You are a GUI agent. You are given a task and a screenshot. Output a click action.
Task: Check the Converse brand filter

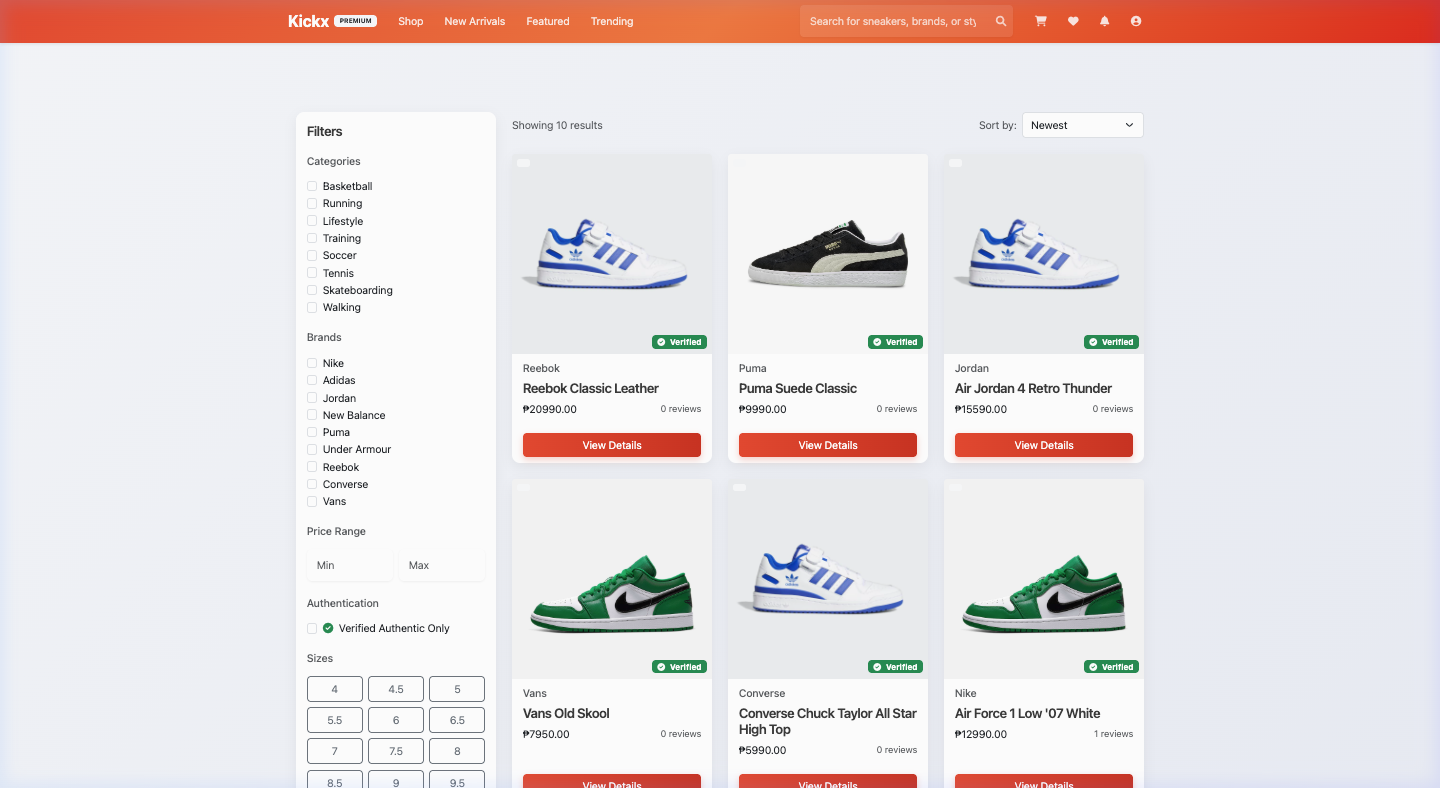[x=312, y=484]
